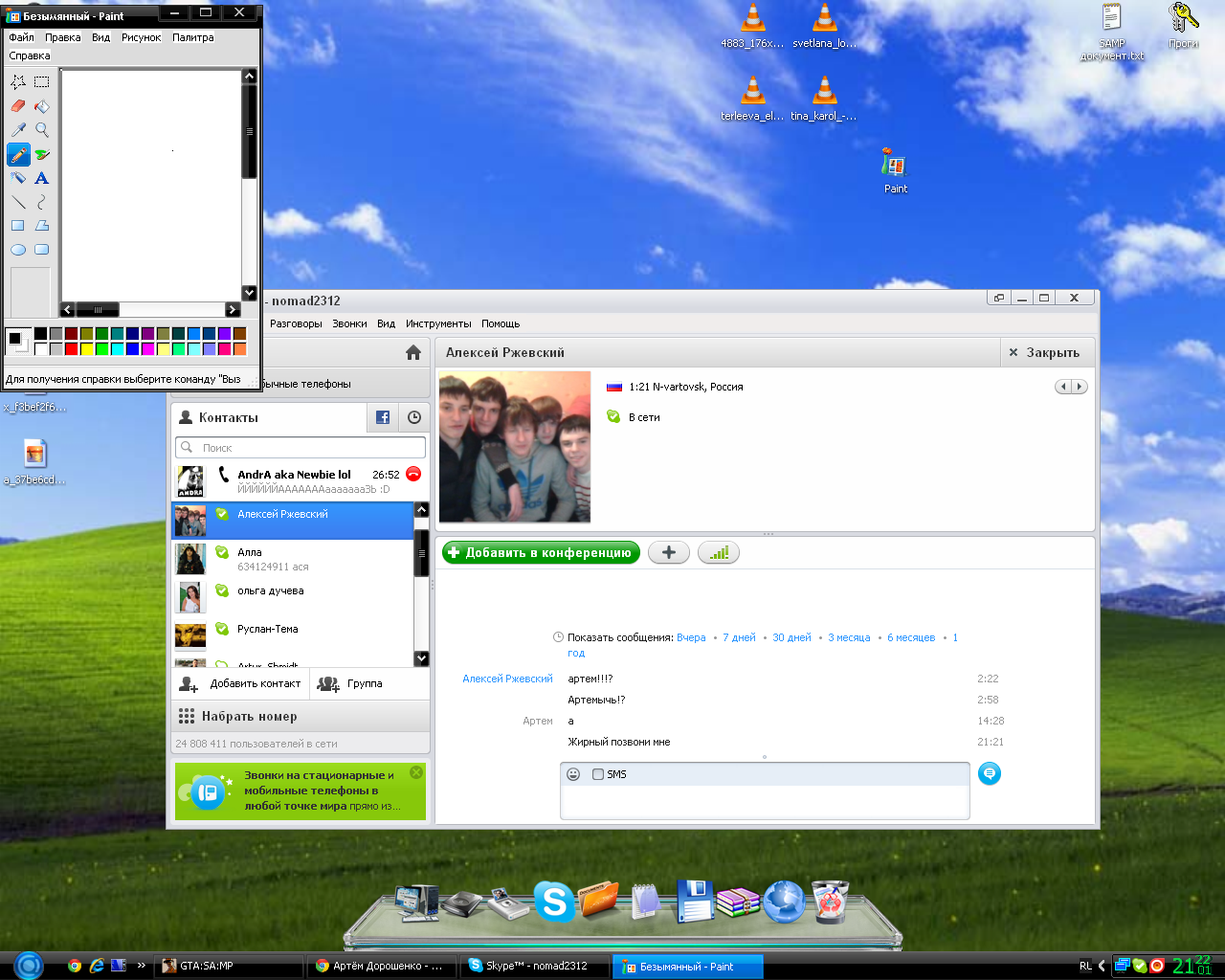Open Набрать номер dial pad
Viewport: 1225px width, 980px height.
point(301,716)
